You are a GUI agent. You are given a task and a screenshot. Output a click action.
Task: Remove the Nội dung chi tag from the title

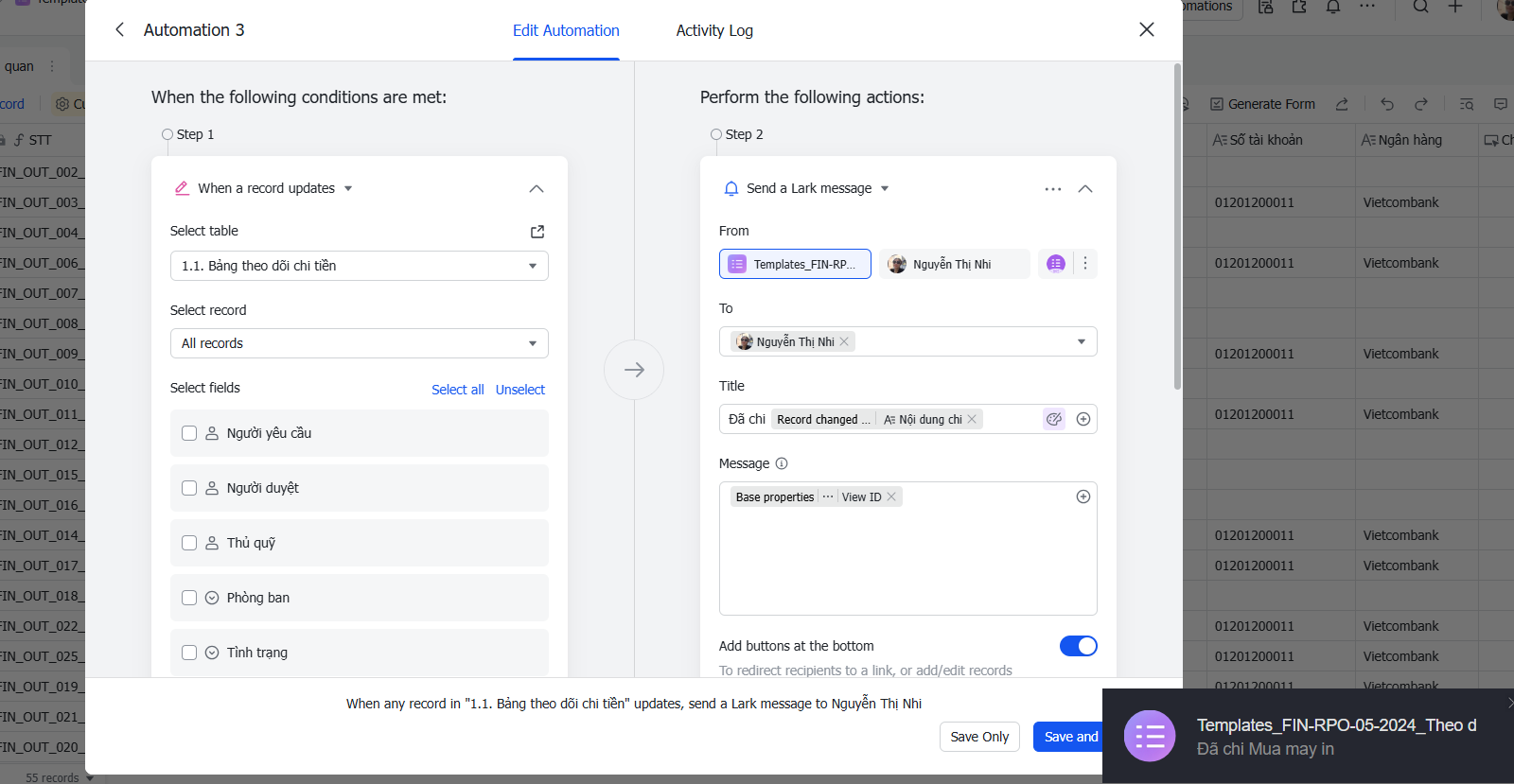972,419
